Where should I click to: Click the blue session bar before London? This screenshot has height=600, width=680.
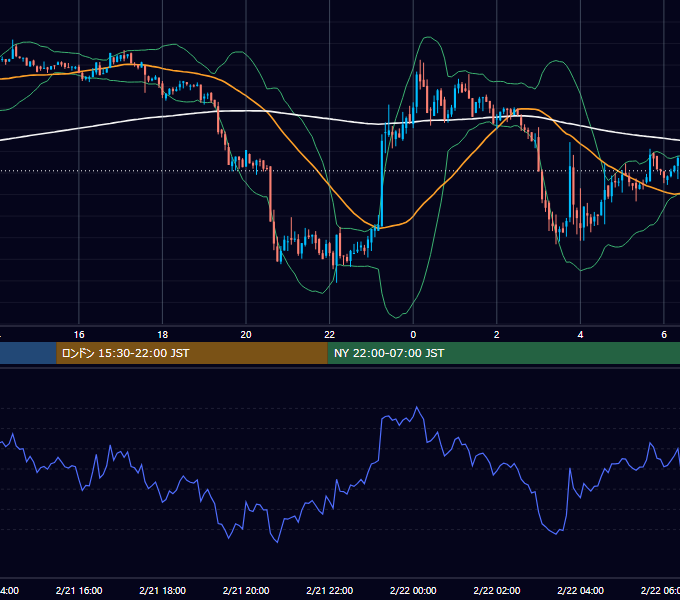[28, 353]
